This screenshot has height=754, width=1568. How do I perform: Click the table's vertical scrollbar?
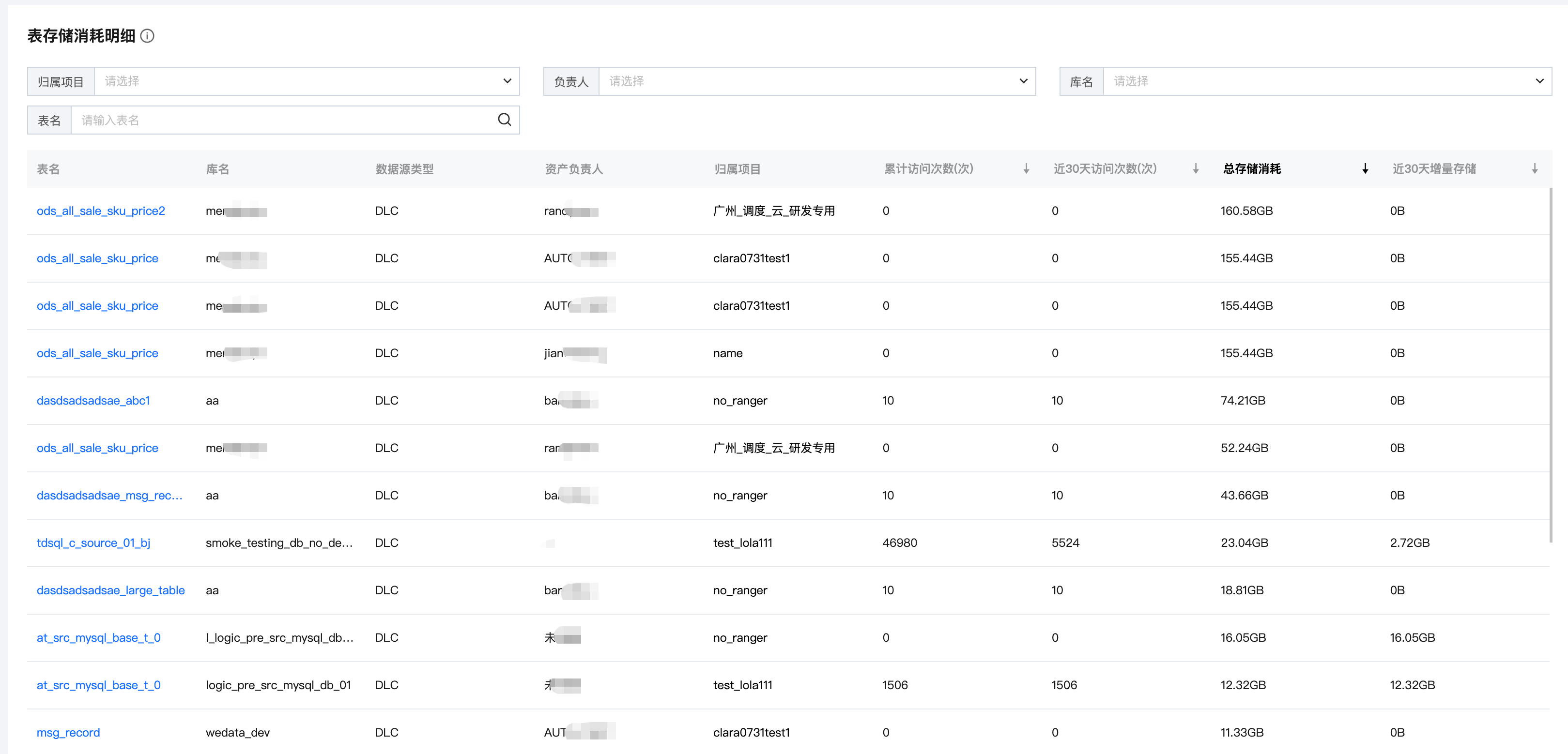point(1551,365)
